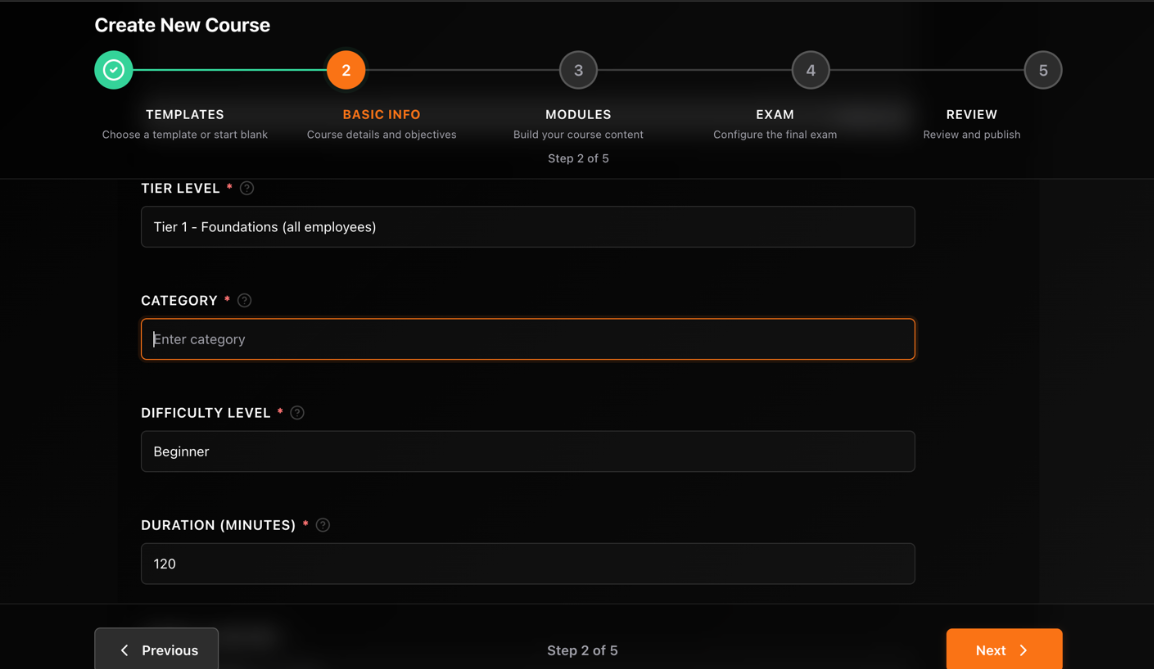Click the orange step 2 circle
The height and width of the screenshot is (669, 1154).
[346, 70]
